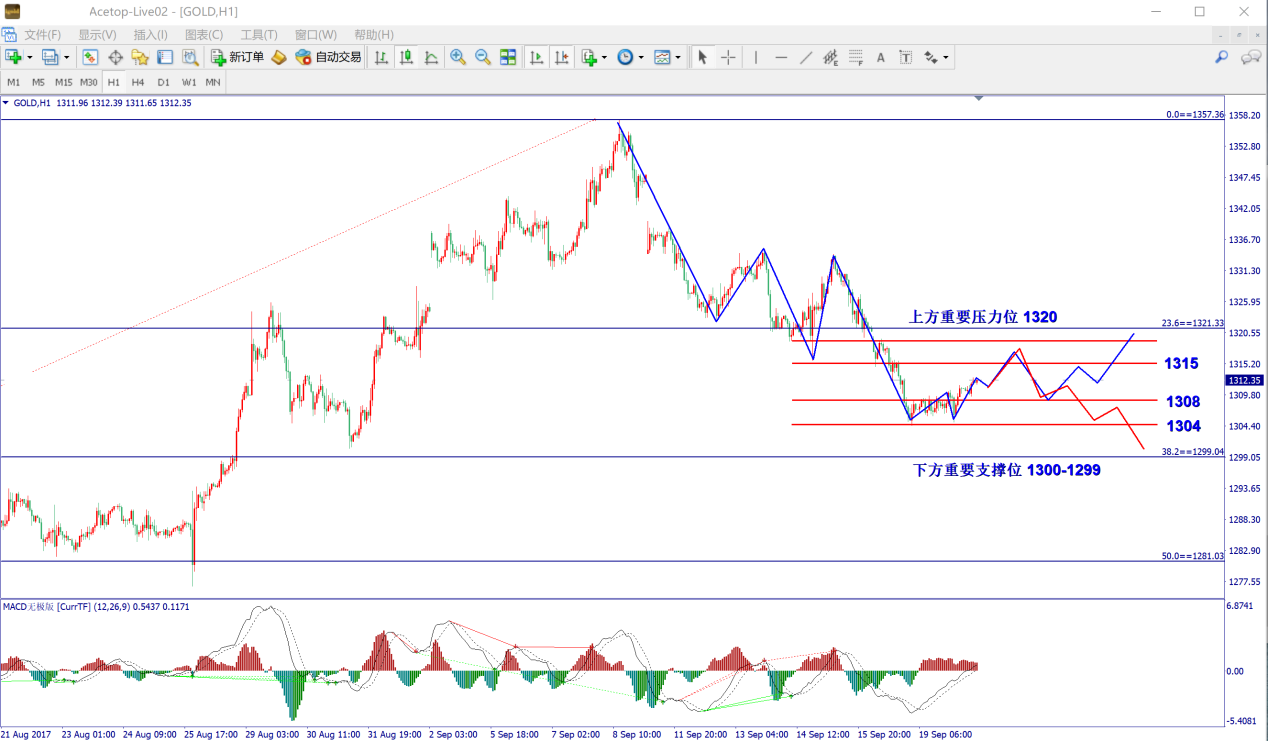Choose the Fibonacci retracement tool

[856, 57]
